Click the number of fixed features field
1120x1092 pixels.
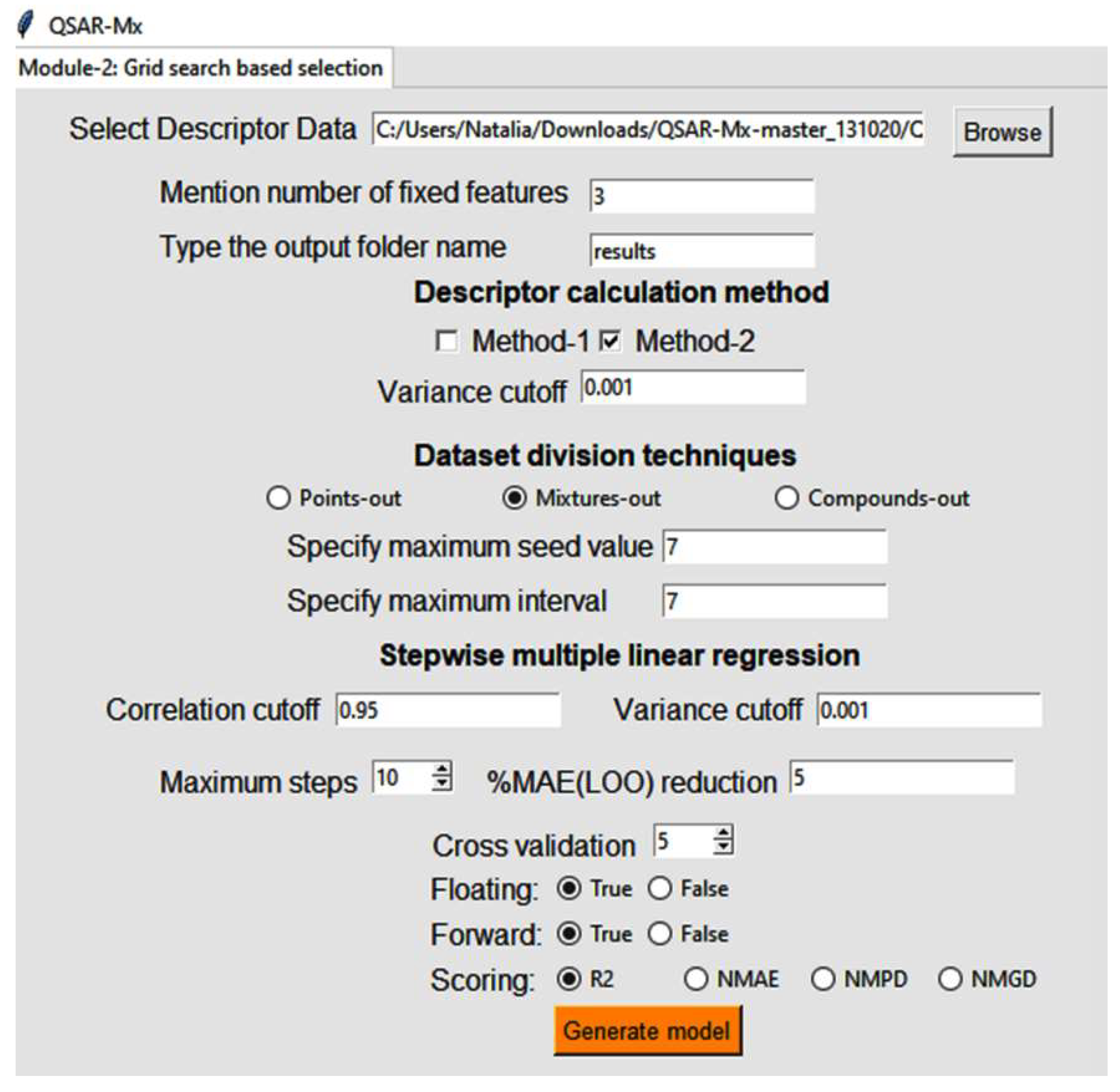[701, 196]
